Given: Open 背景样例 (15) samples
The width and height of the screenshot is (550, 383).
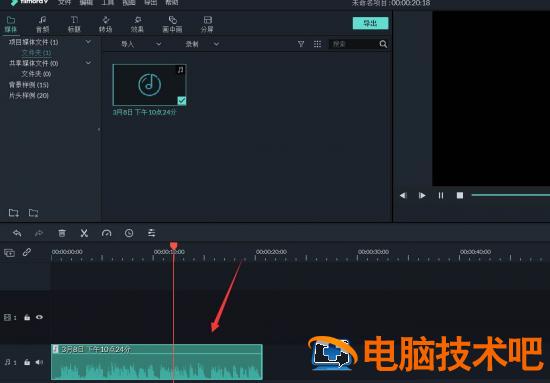Looking at the screenshot, I should (x=29, y=85).
